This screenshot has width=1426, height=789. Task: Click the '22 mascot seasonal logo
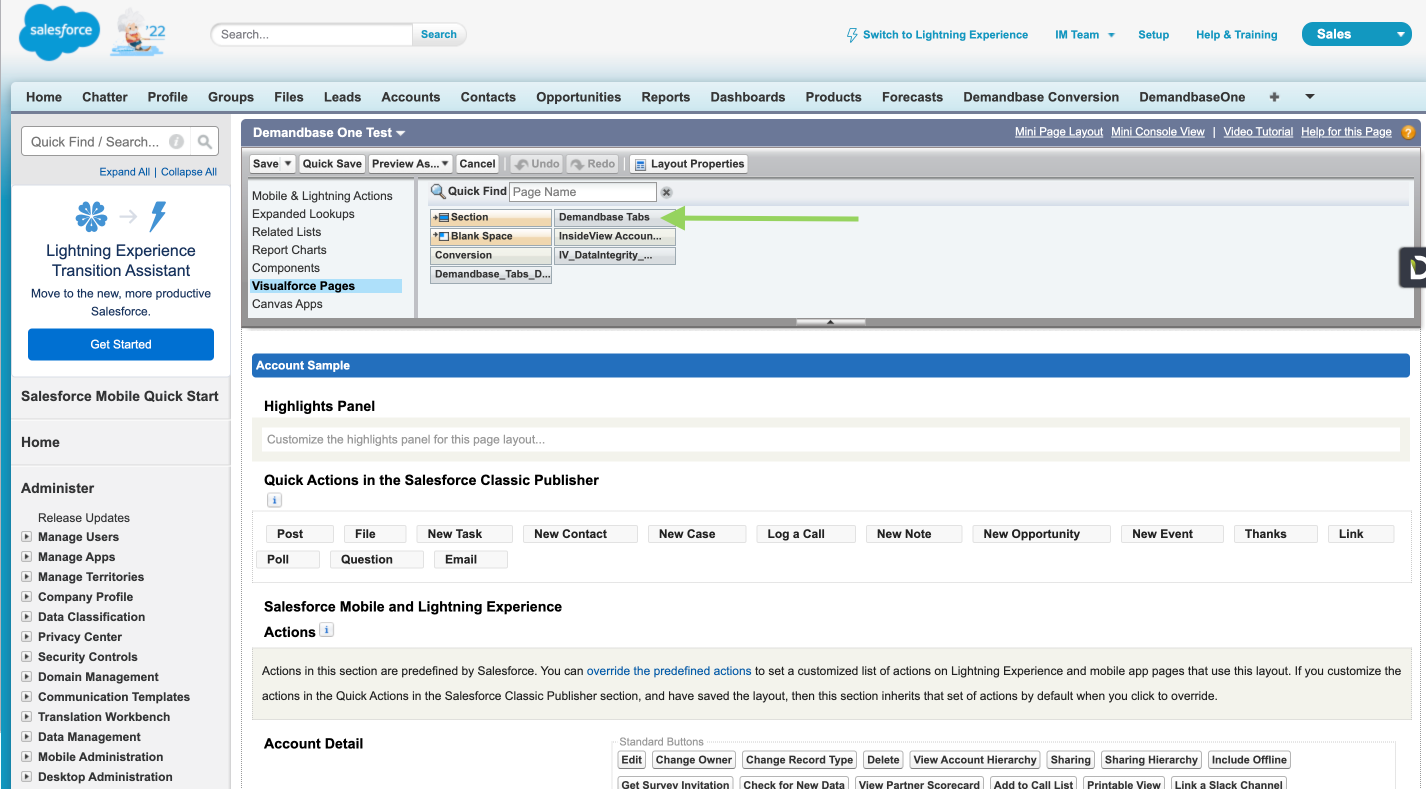pos(139,32)
